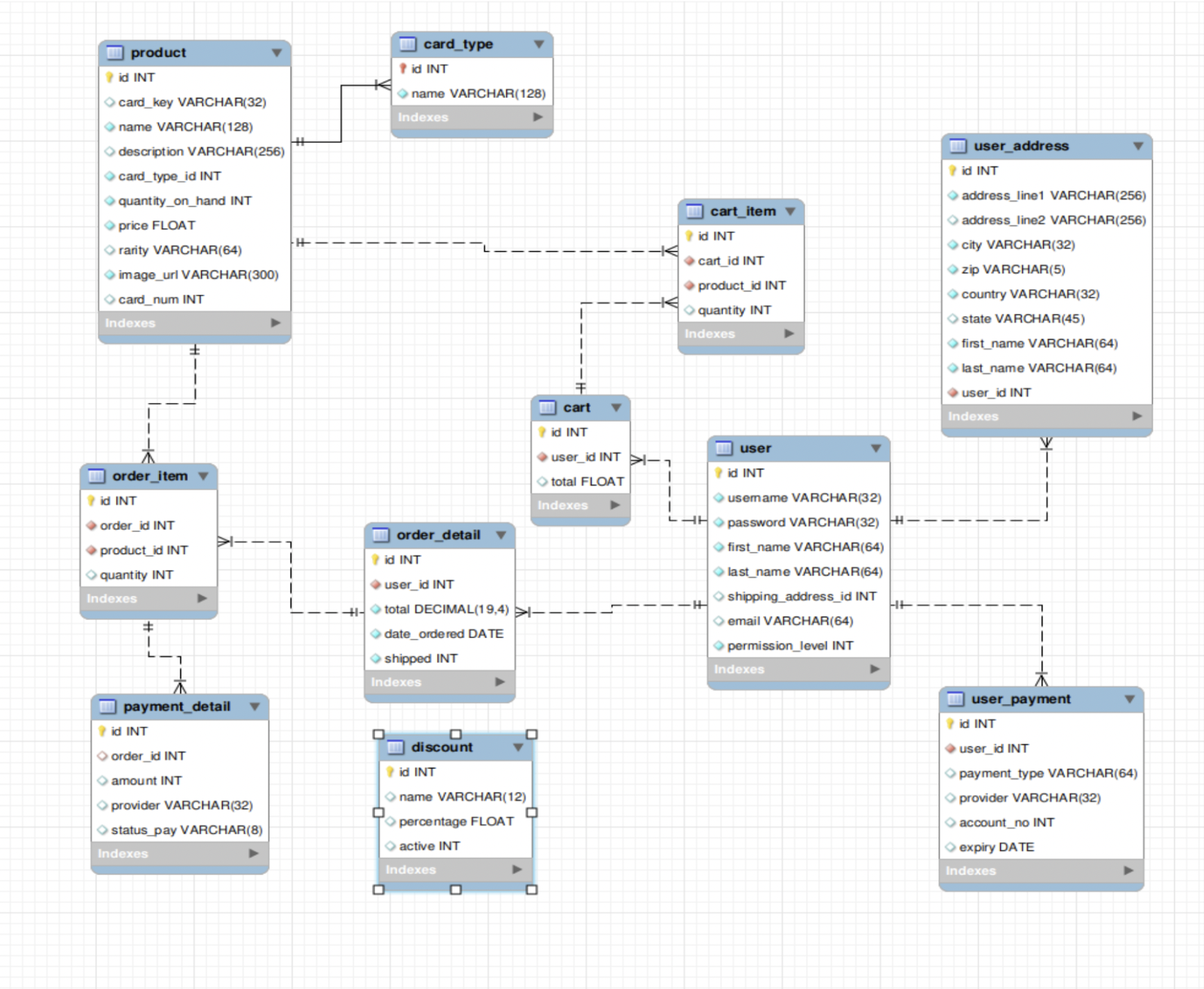
Task: Click the order_item table icon
Action: point(96,476)
